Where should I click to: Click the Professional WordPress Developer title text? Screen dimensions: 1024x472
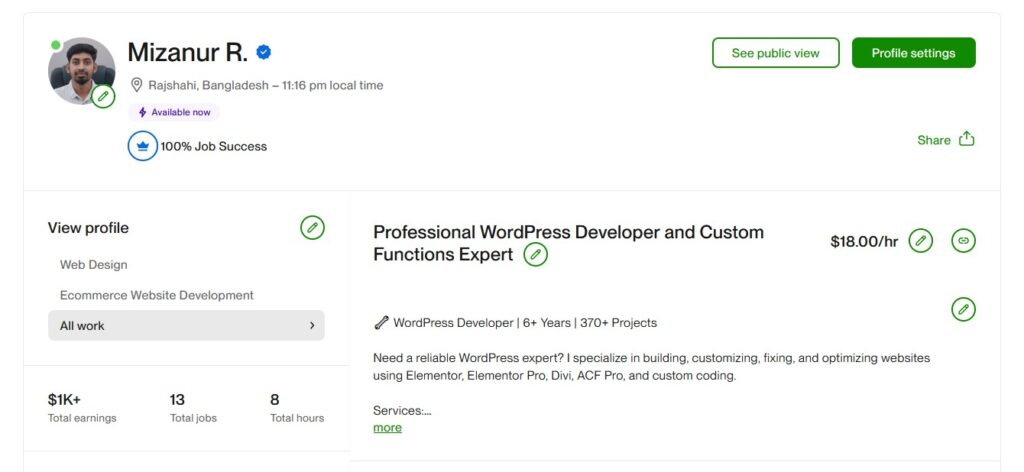568,243
